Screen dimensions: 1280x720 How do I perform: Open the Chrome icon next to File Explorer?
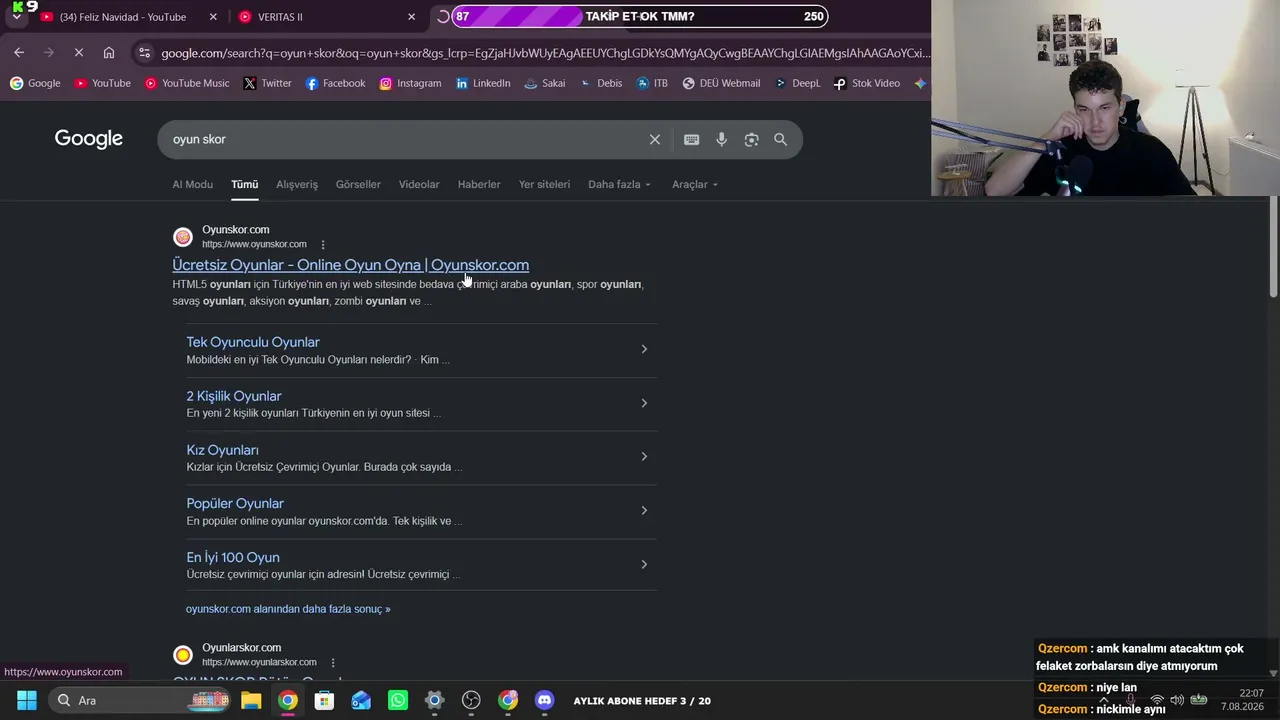(x=288, y=700)
